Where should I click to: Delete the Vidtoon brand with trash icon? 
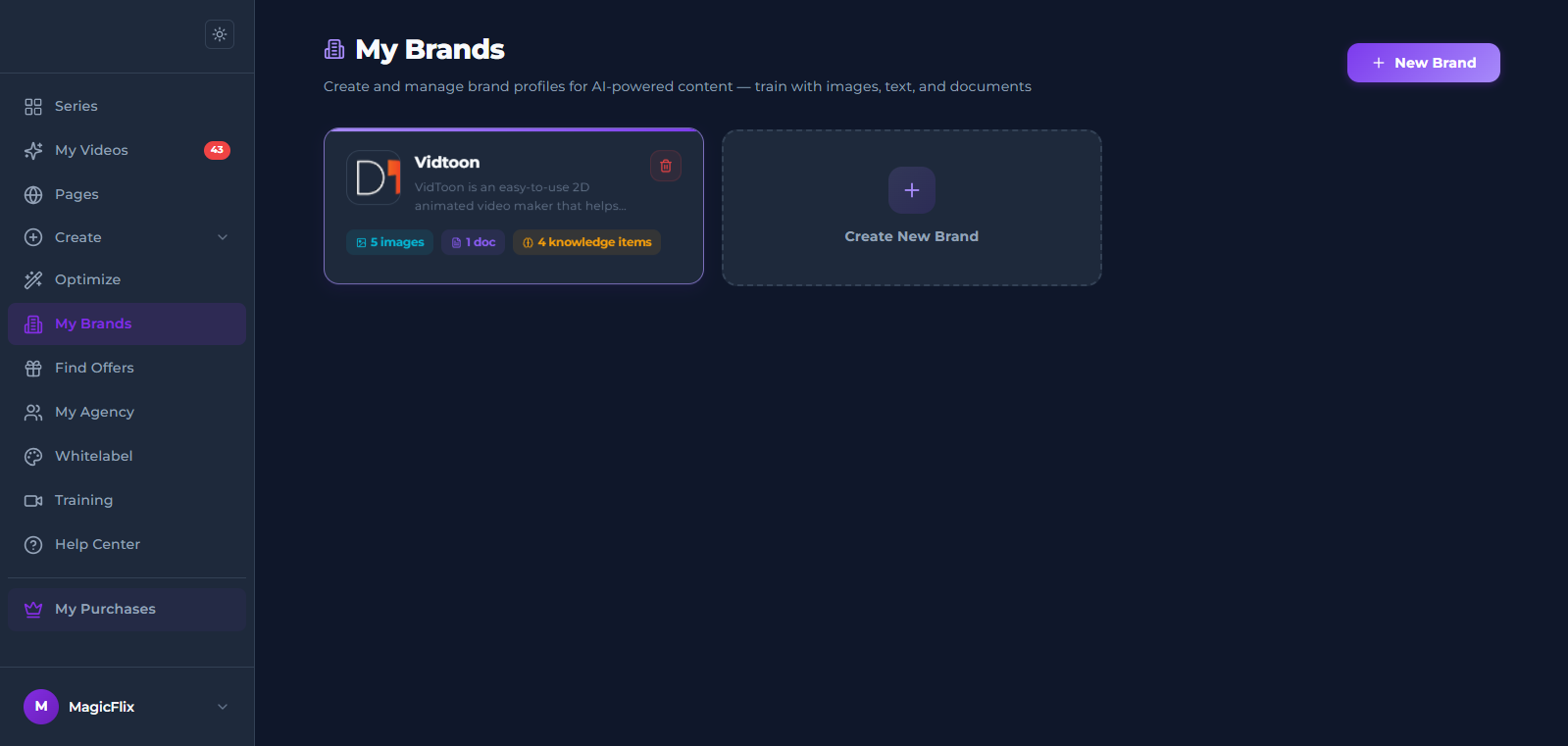click(666, 166)
